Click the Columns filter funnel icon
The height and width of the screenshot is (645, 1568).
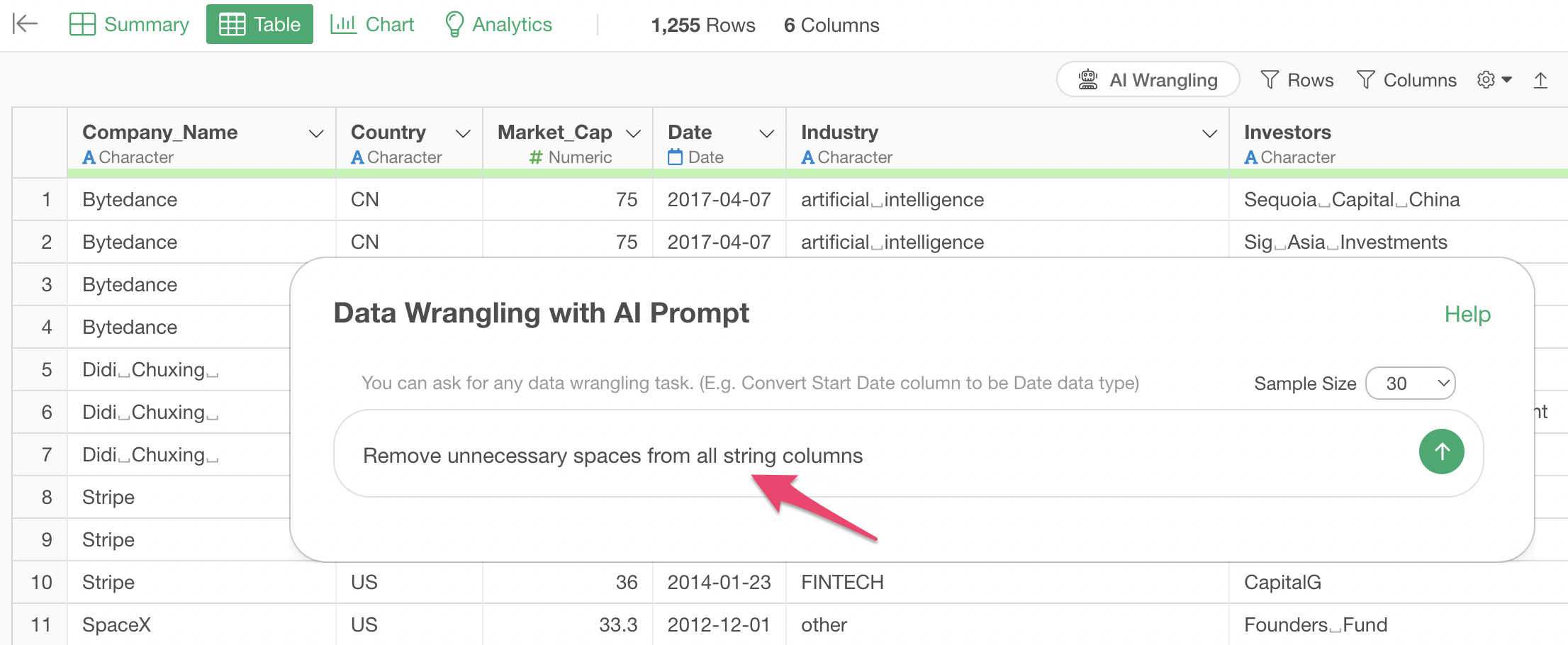pos(1365,79)
